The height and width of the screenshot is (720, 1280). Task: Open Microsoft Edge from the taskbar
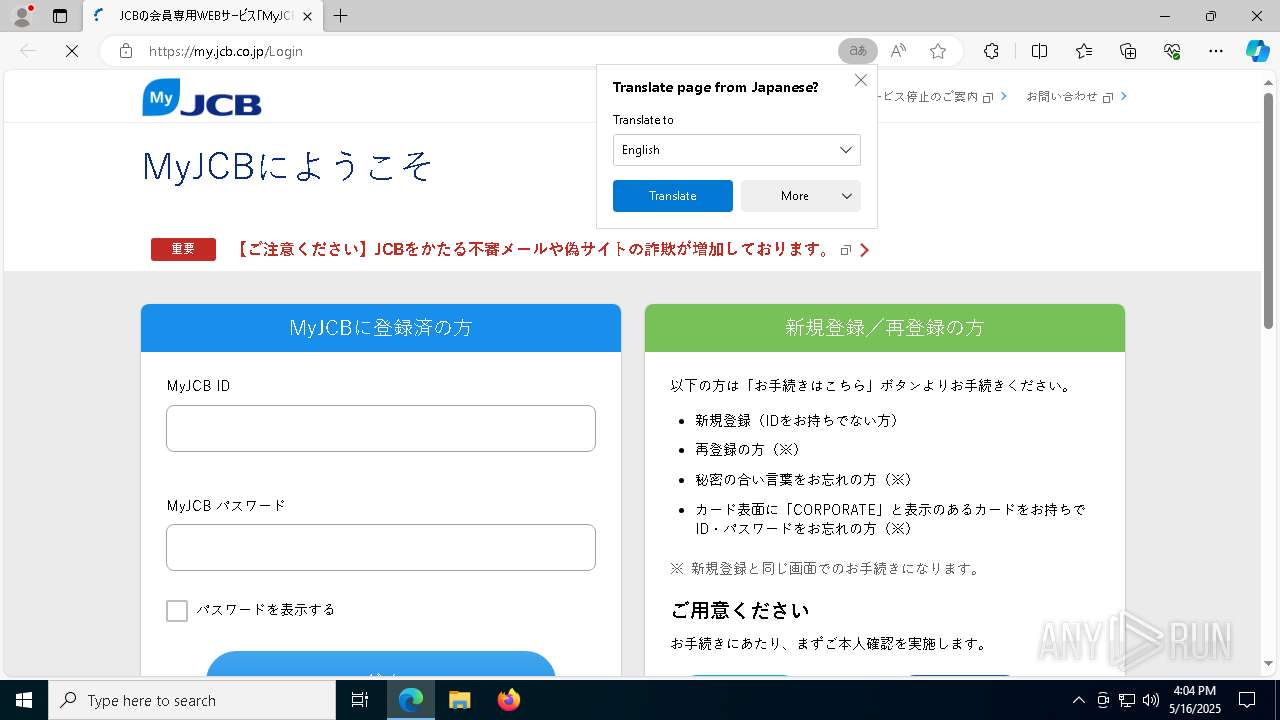pyautogui.click(x=411, y=700)
